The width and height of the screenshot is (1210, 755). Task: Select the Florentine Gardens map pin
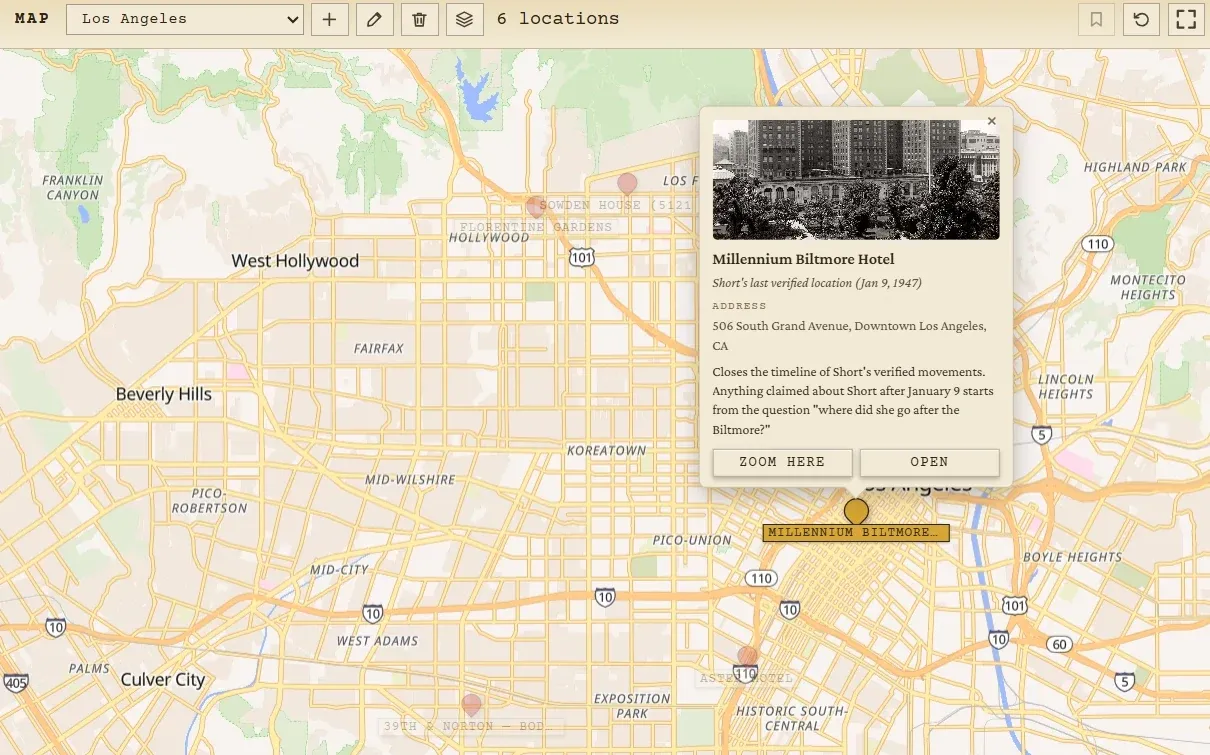(x=536, y=208)
